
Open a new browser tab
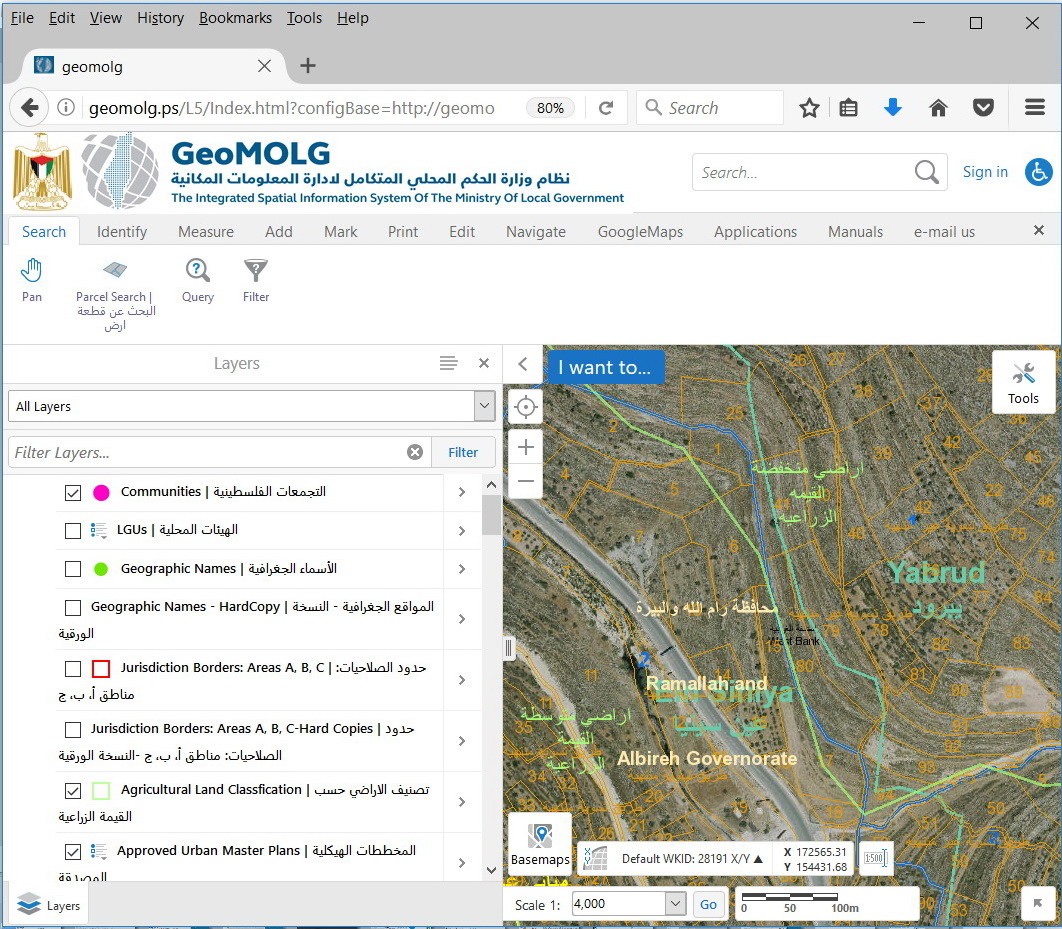(x=307, y=66)
